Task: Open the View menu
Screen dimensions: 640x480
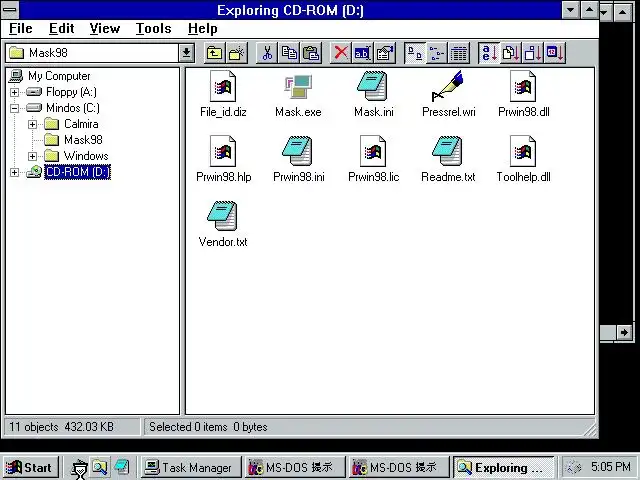Action: pos(105,29)
